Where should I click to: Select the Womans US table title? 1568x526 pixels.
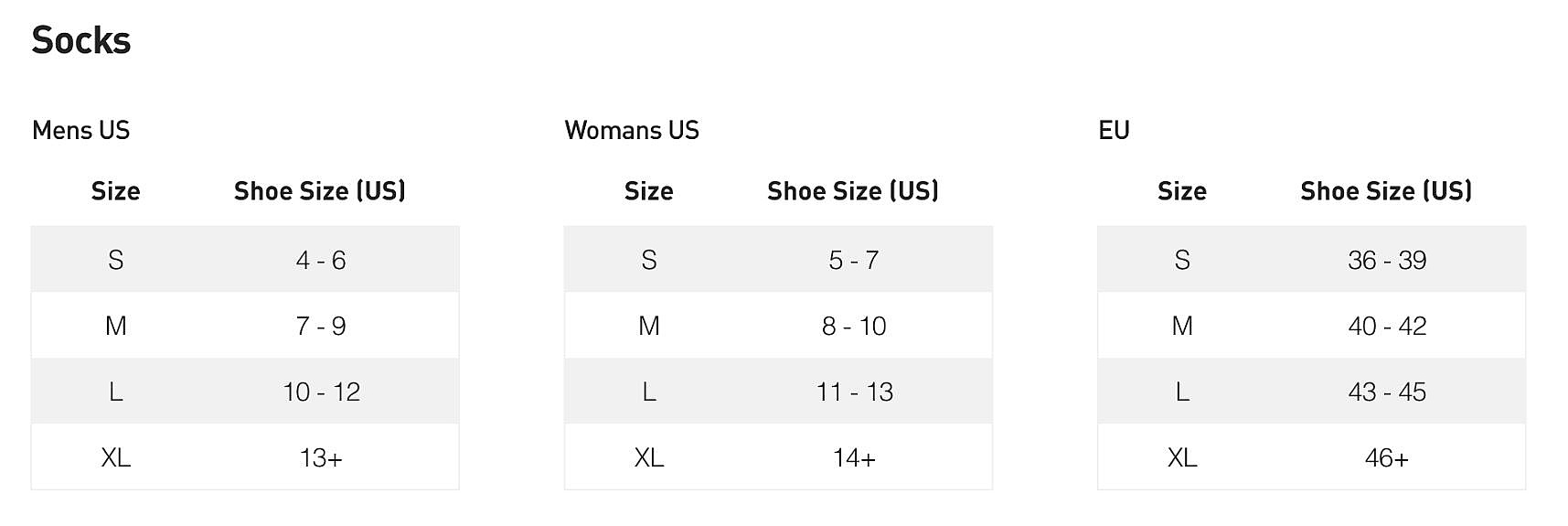[x=632, y=131]
